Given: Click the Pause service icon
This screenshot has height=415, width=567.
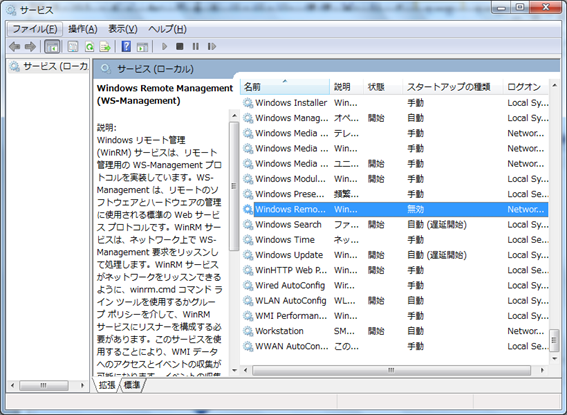Looking at the screenshot, I should tap(196, 47).
